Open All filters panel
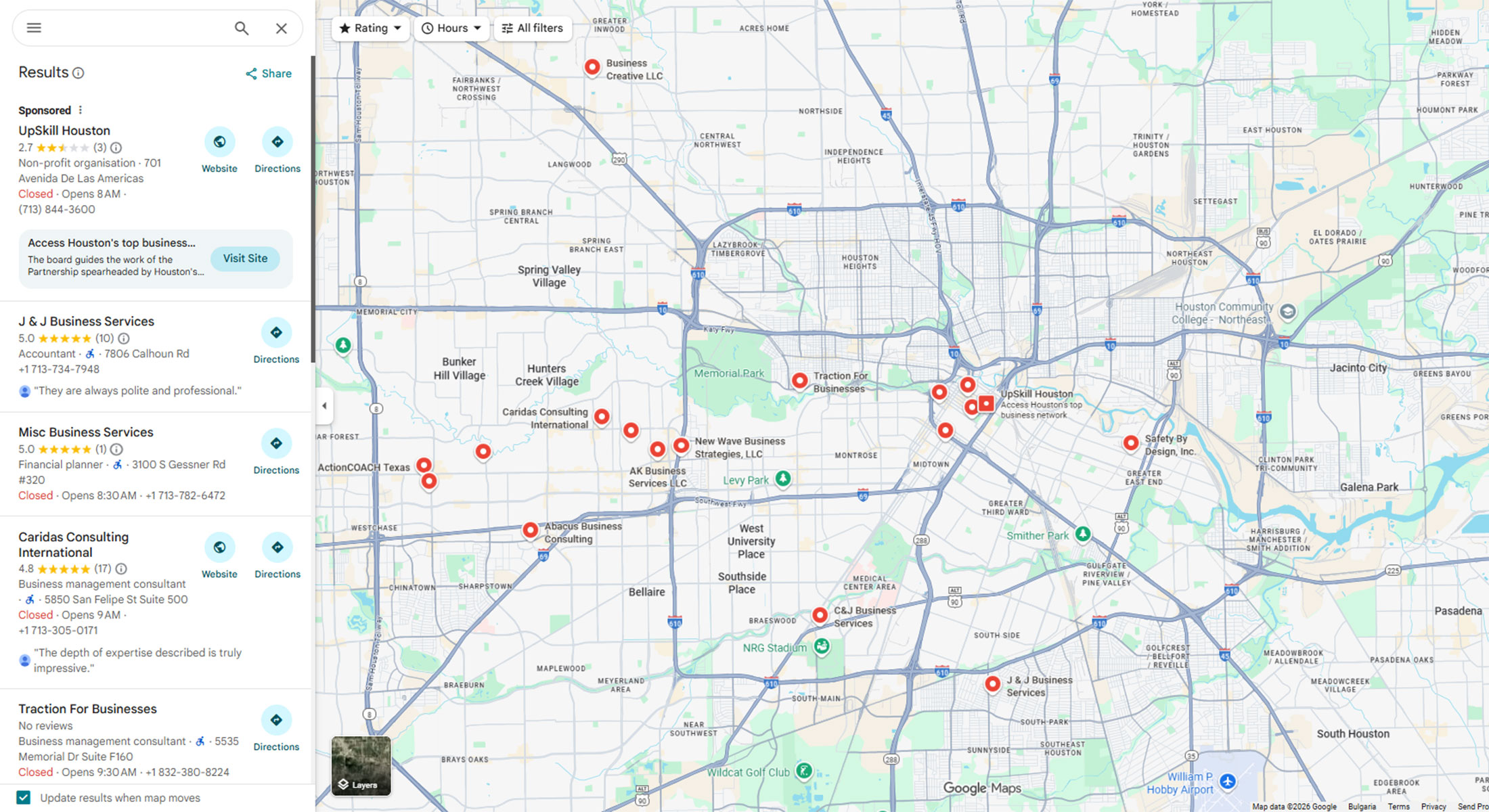The height and width of the screenshot is (812, 1489). click(533, 28)
